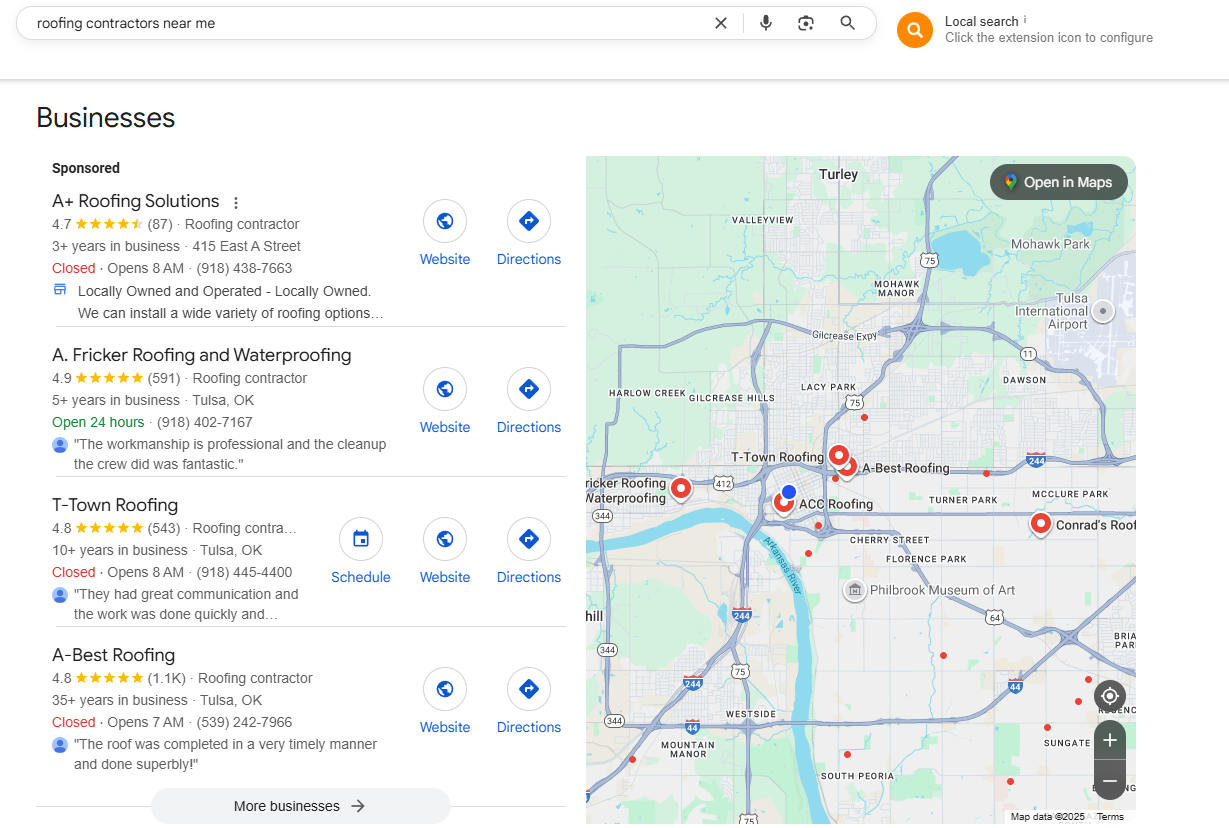
Task: Clear the search box with the X icon
Action: 720,23
